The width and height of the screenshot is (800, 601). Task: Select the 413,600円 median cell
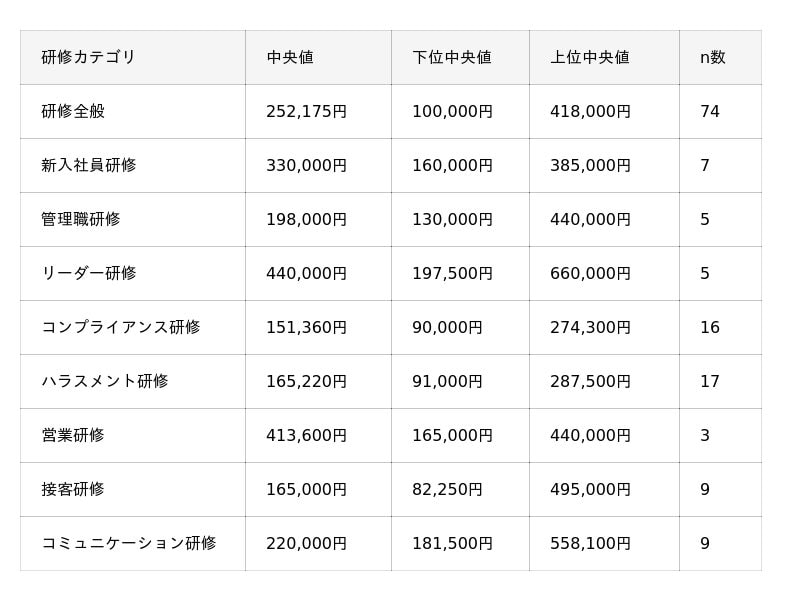click(306, 436)
